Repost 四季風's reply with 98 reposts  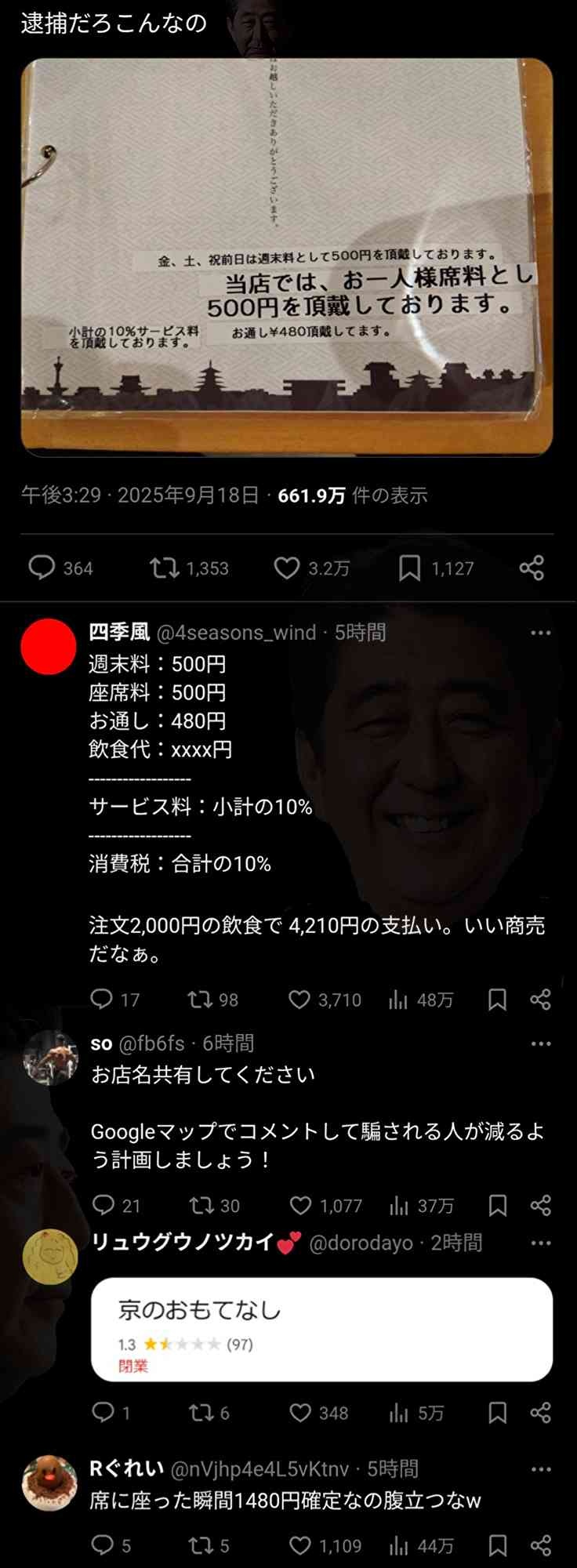pyautogui.click(x=212, y=1000)
